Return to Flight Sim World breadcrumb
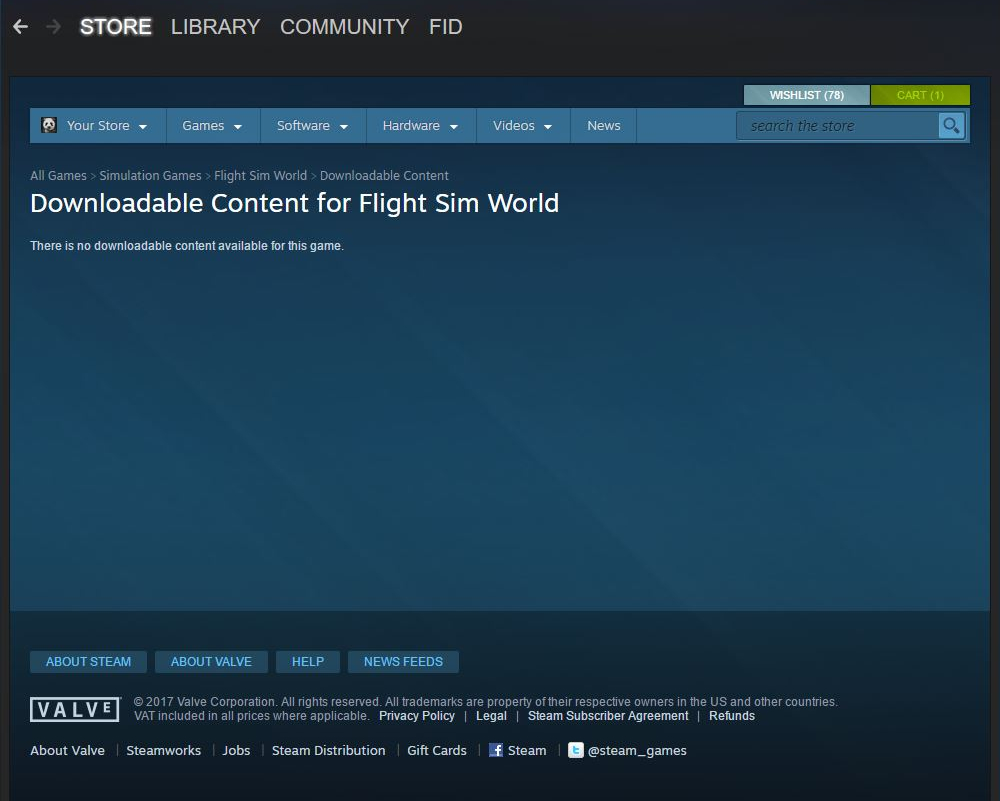This screenshot has width=1000, height=801. pos(260,175)
